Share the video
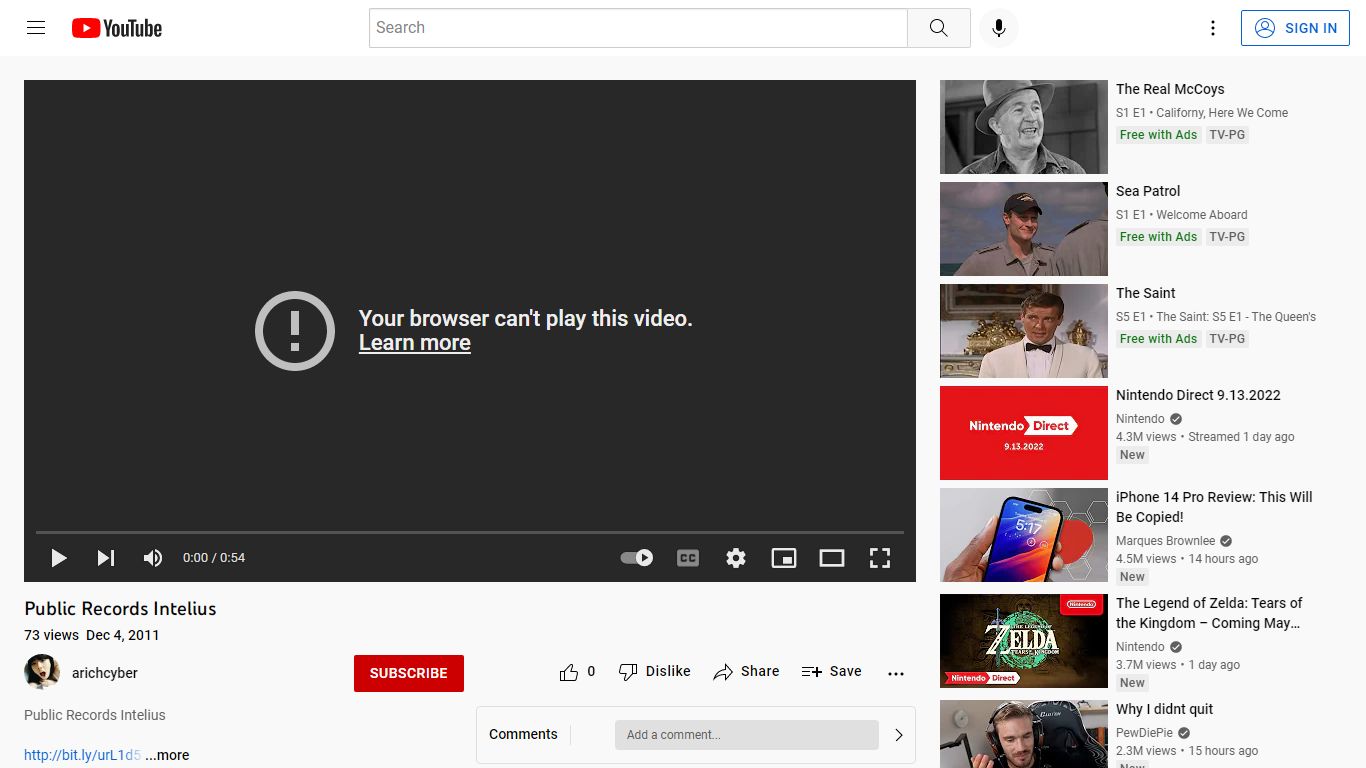This screenshot has height=768, width=1366. 746,672
